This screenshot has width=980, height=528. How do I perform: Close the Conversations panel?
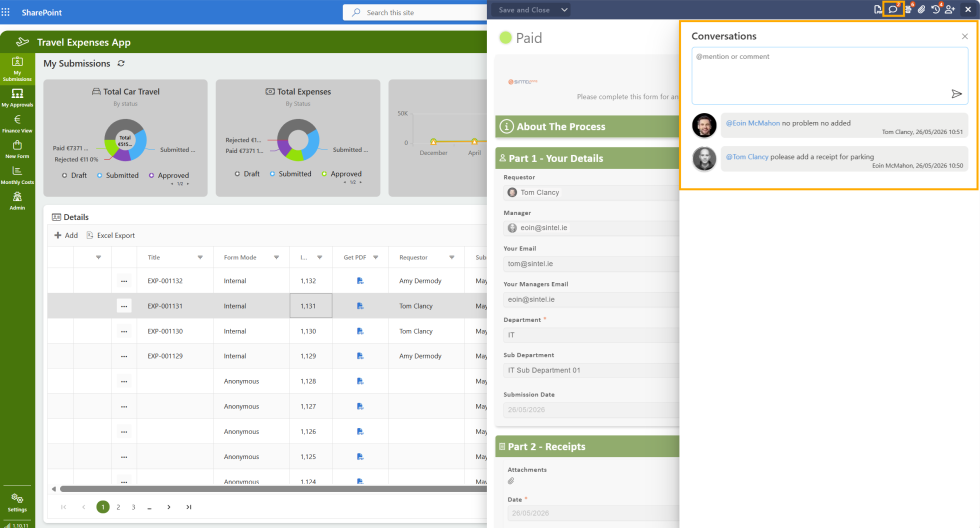[x=965, y=36]
